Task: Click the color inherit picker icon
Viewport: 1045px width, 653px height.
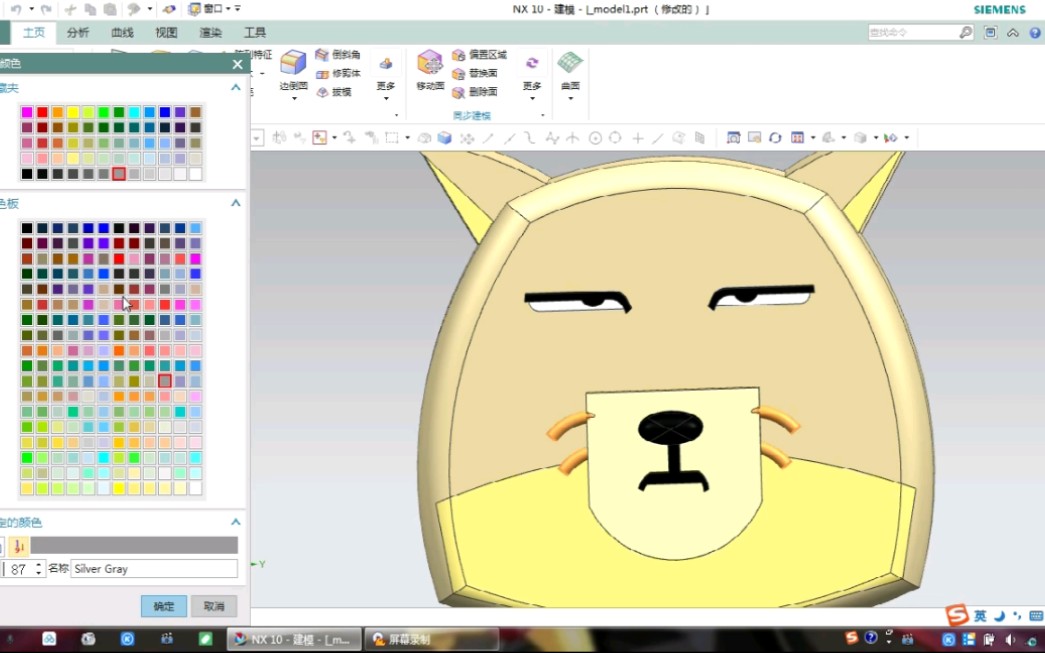Action: pyautogui.click(x=19, y=546)
